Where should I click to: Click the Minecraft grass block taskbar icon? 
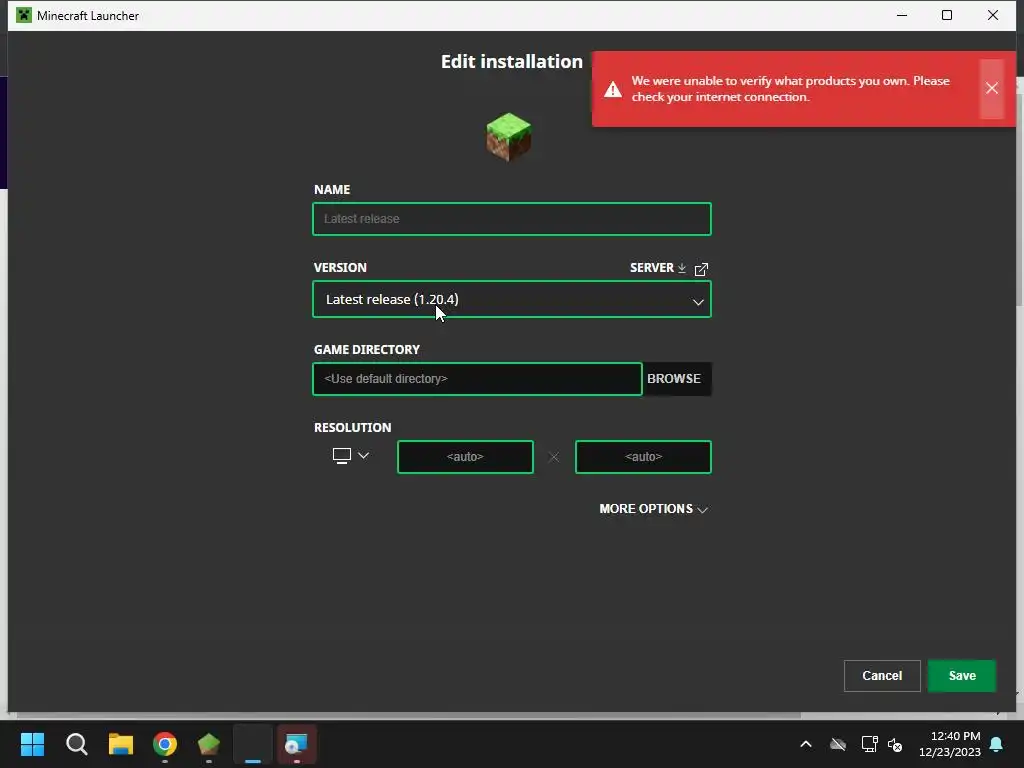tap(209, 744)
